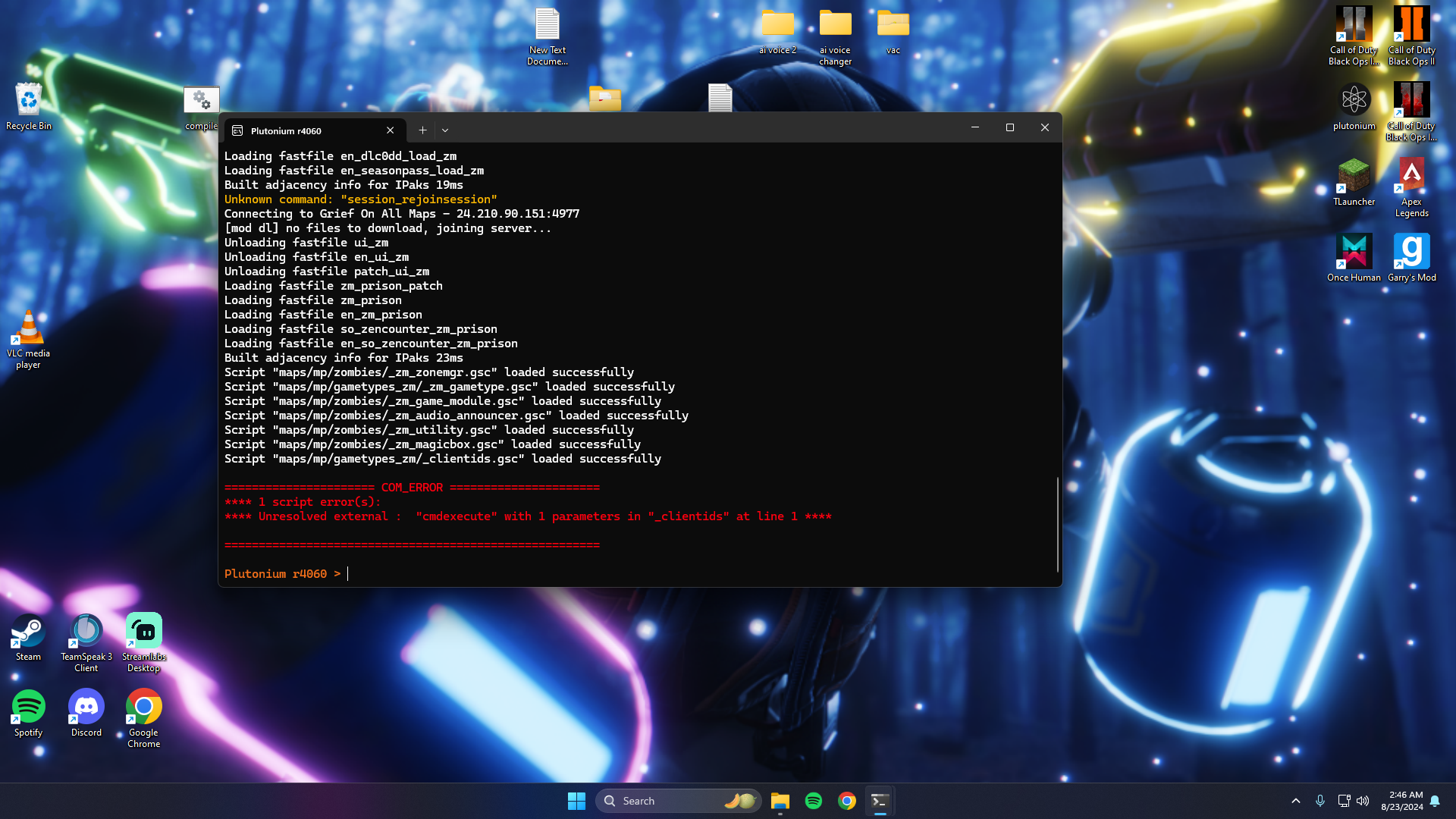
Task: Open the Spotify desktop shortcut
Action: (28, 713)
